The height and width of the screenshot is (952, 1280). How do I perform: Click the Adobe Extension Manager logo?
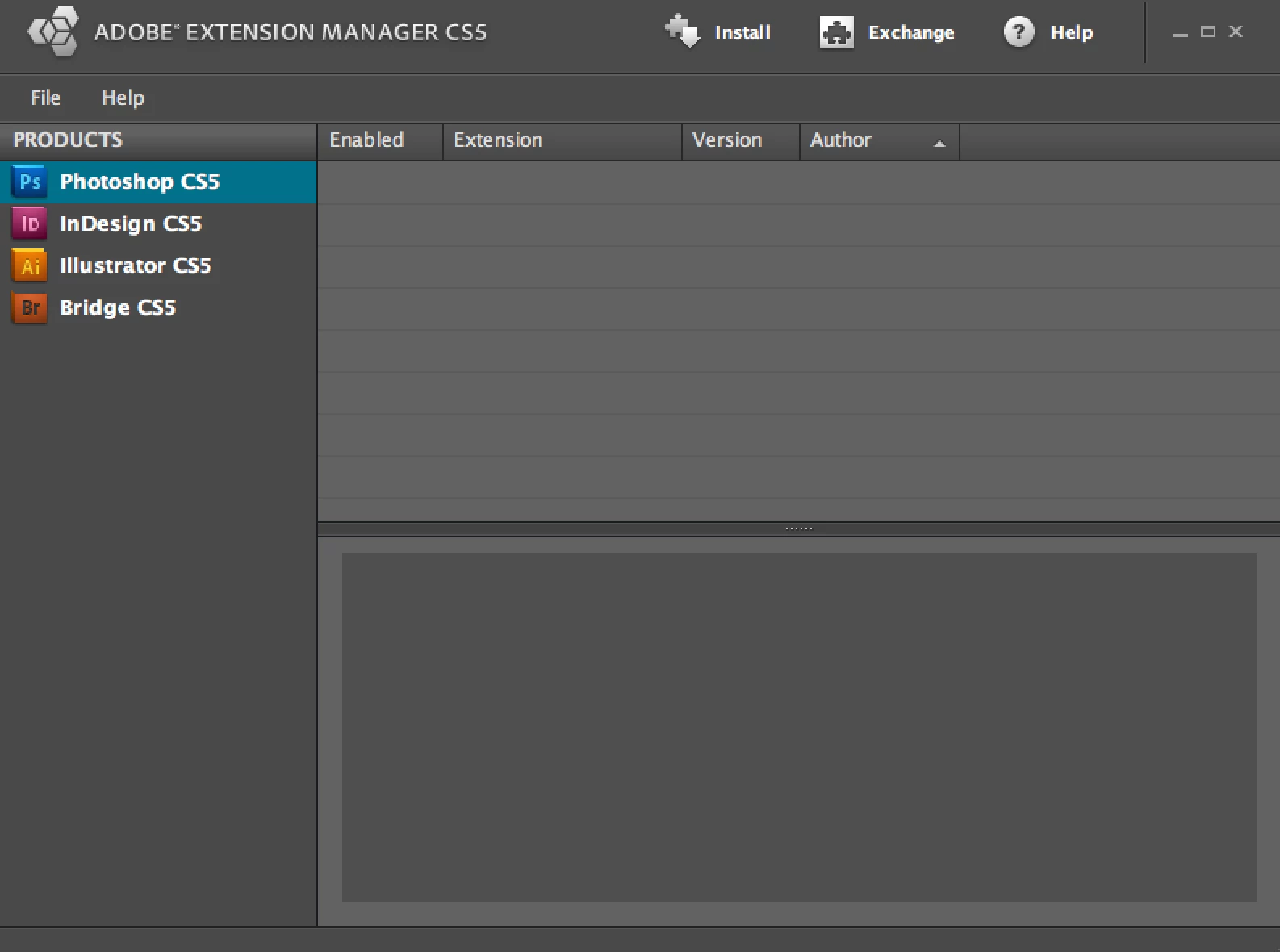point(53,31)
